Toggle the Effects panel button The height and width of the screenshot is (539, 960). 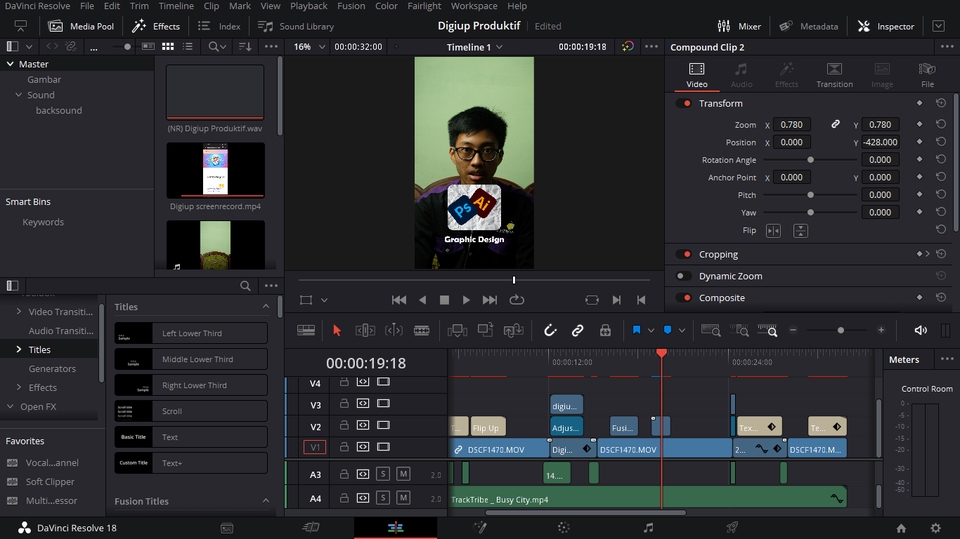point(156,26)
